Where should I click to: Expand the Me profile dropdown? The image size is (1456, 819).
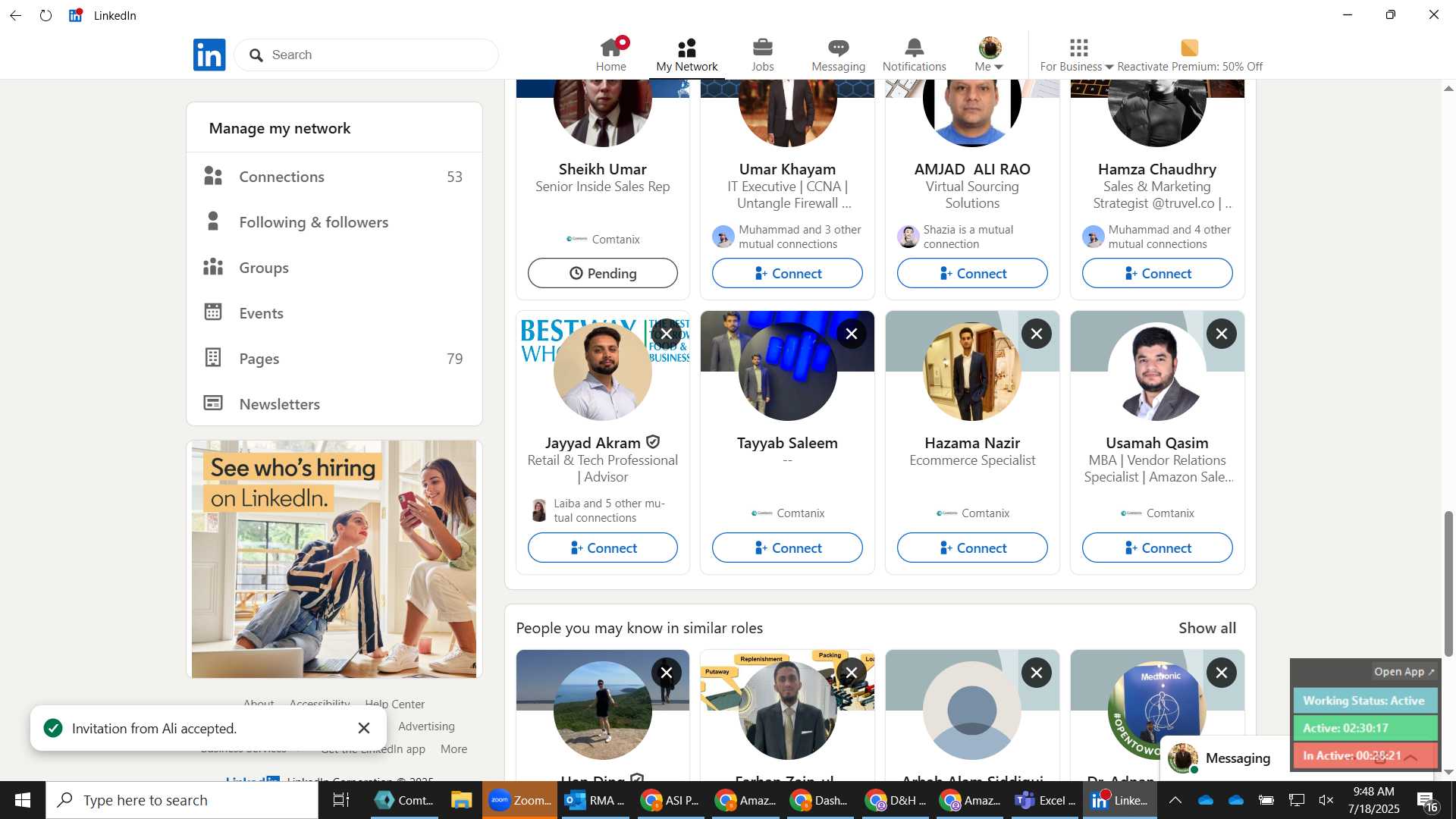point(990,55)
